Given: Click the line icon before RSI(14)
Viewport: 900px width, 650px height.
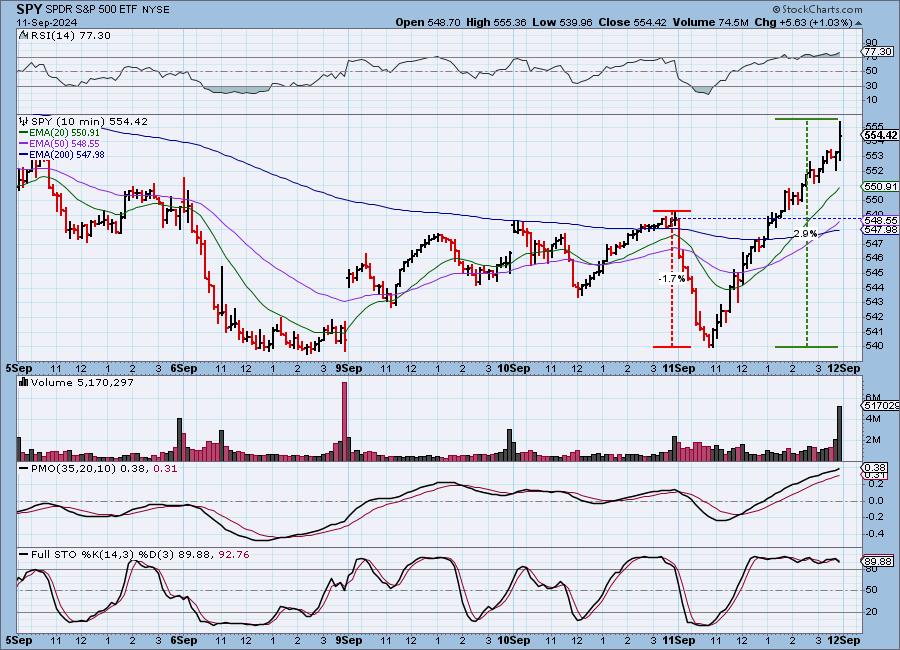Looking at the screenshot, I should pos(23,35).
